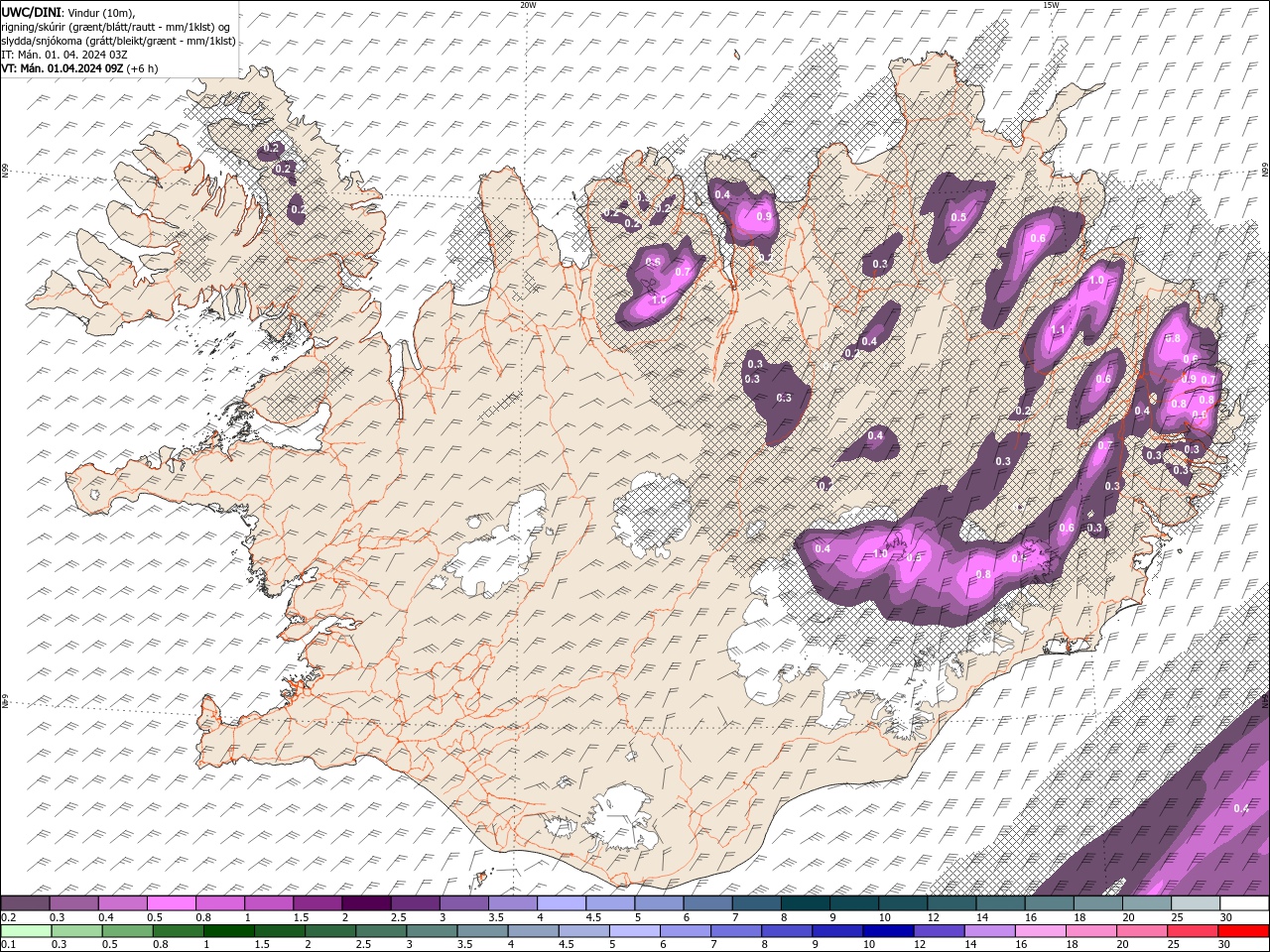Click the 1.1 precipitation value label
1270x952 pixels.
pos(1058,330)
